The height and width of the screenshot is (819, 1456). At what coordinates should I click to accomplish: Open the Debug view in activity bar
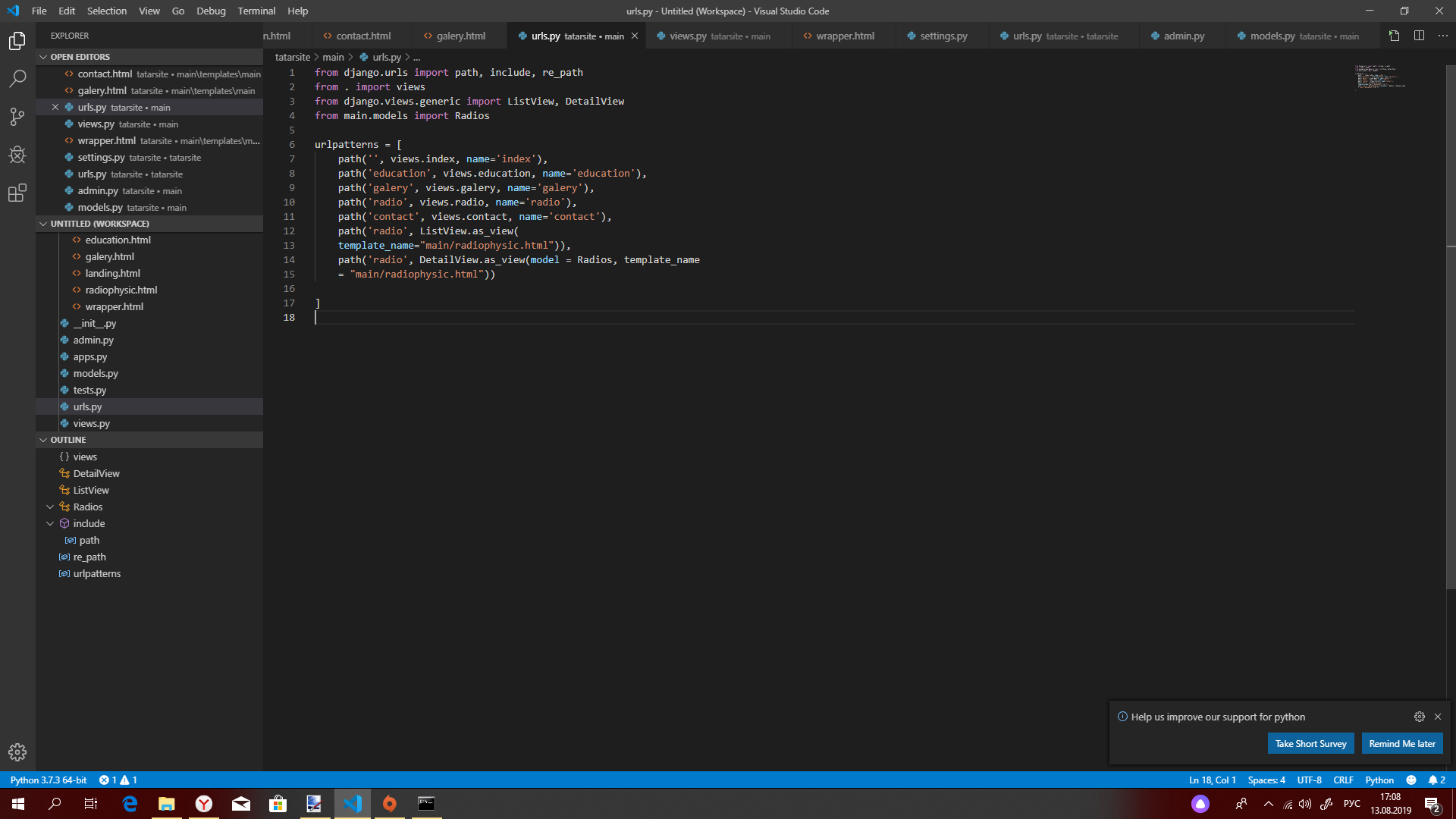(x=17, y=155)
